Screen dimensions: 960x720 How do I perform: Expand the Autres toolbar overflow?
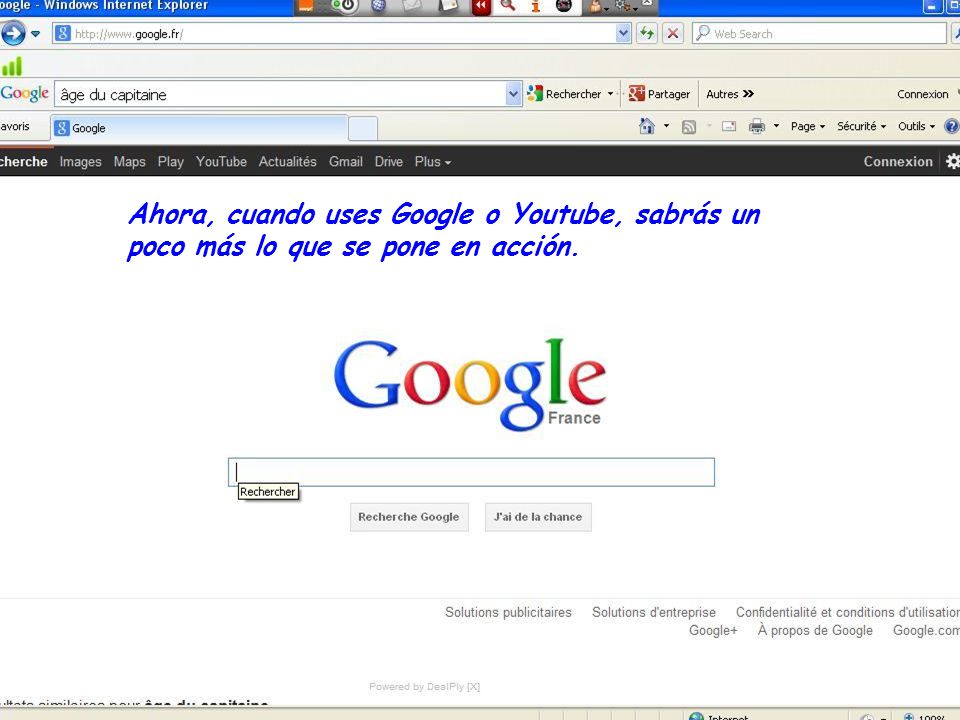730,94
